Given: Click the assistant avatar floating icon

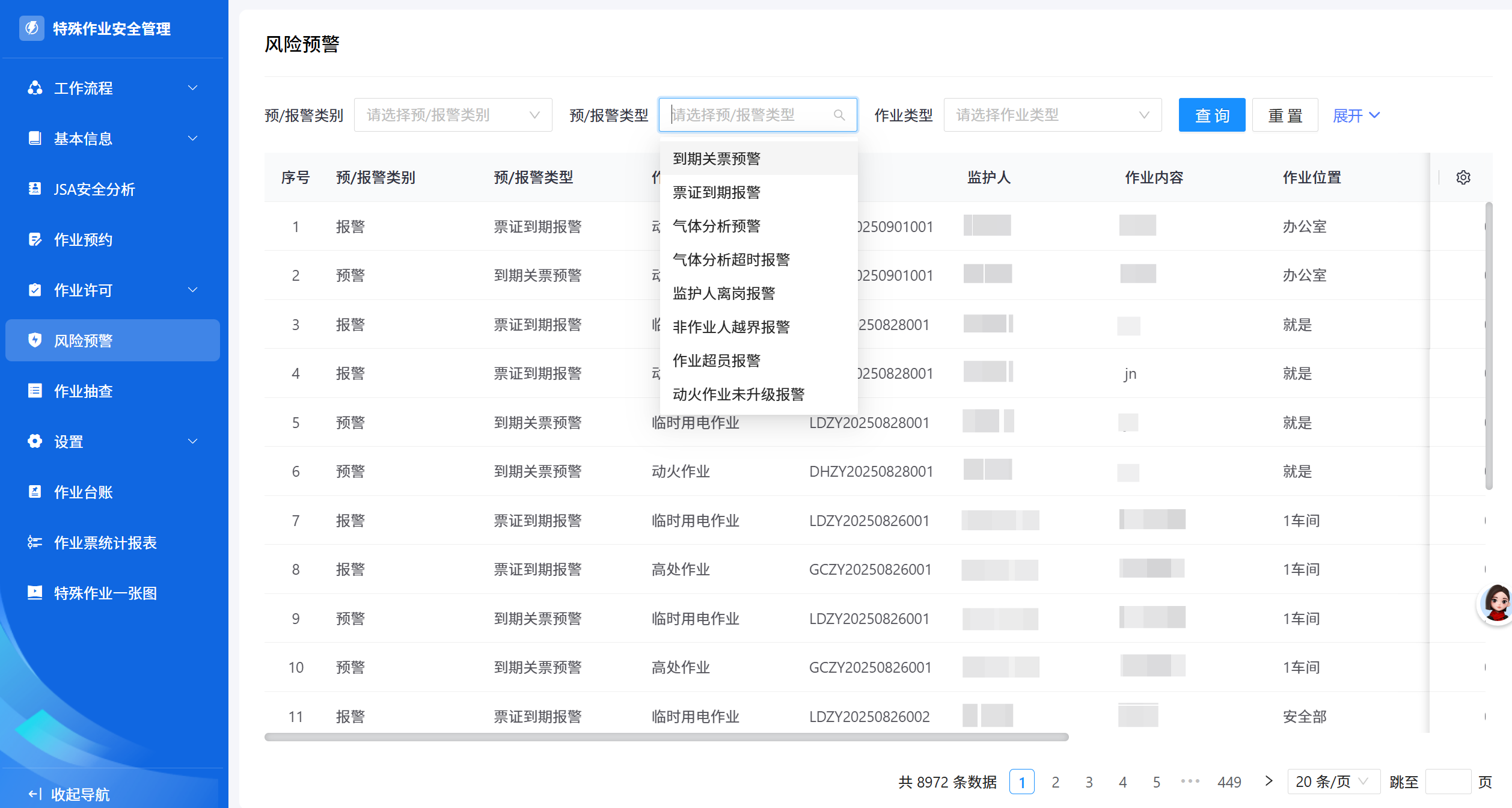Looking at the screenshot, I should [x=1496, y=603].
